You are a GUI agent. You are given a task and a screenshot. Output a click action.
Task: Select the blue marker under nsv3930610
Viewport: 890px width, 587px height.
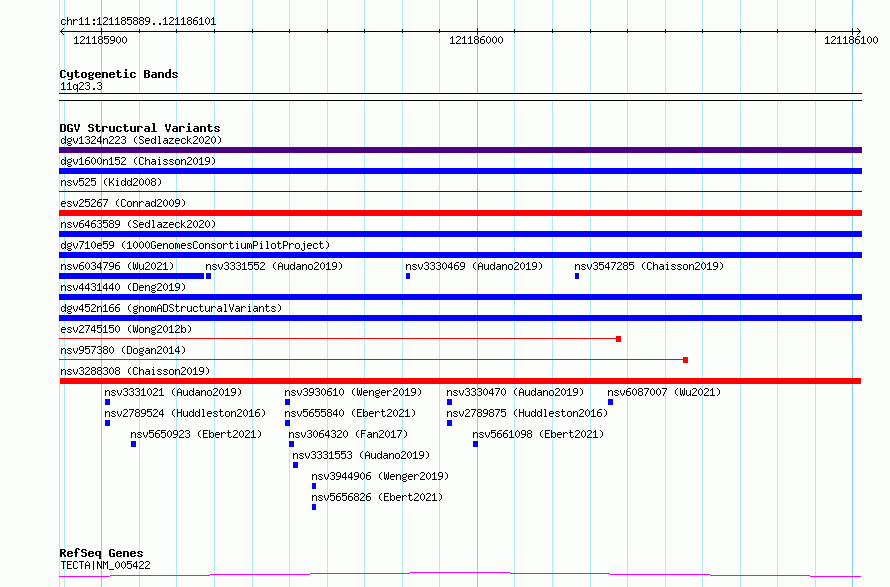coord(287,402)
